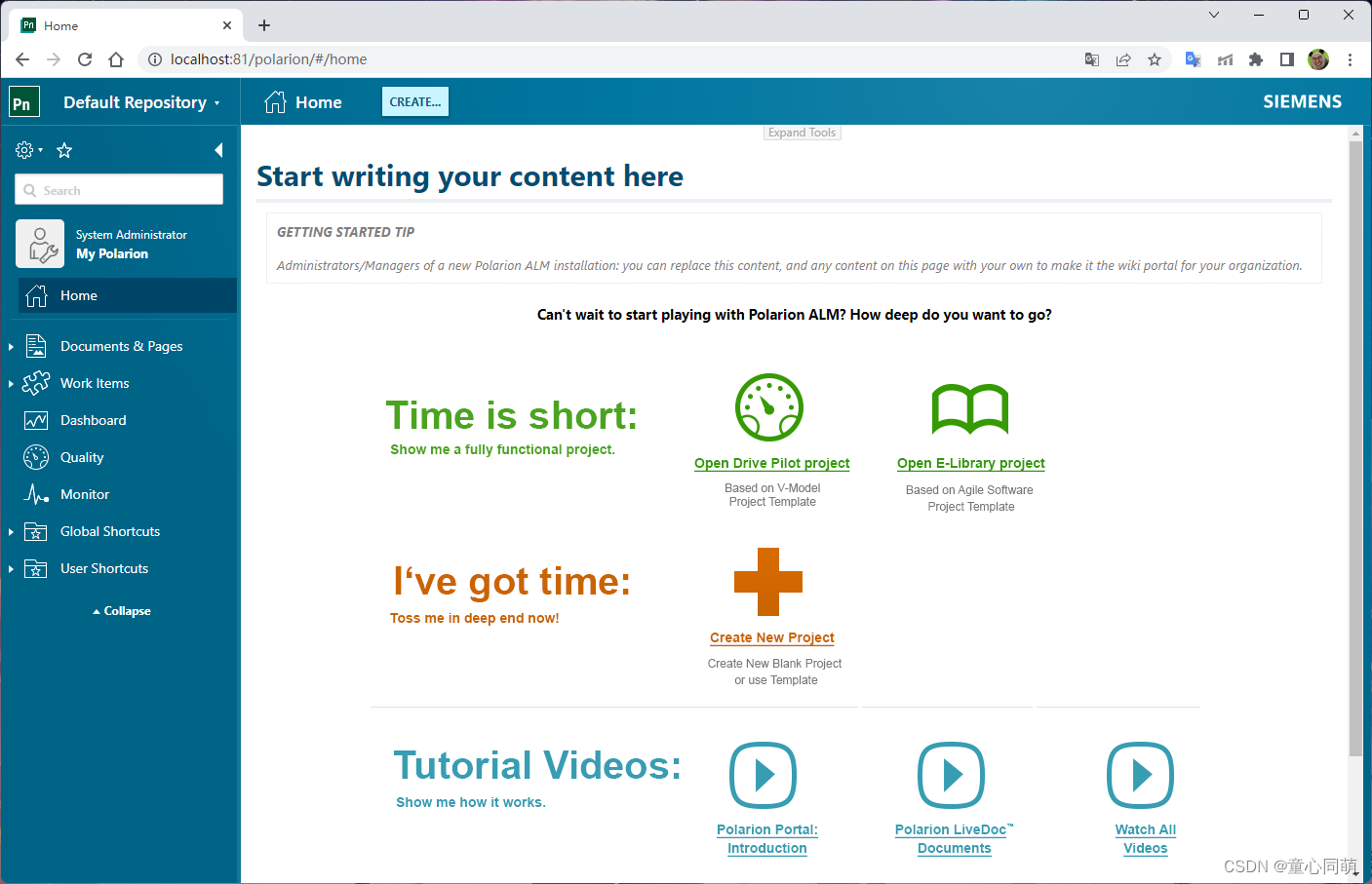Play the Polarion Portal Introduction video icon
Screen dimensions: 1372x884
764,776
